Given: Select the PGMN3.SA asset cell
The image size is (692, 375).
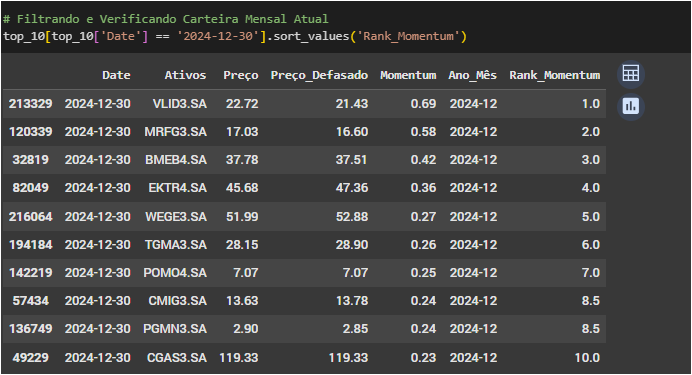Looking at the screenshot, I should click(x=175, y=329).
